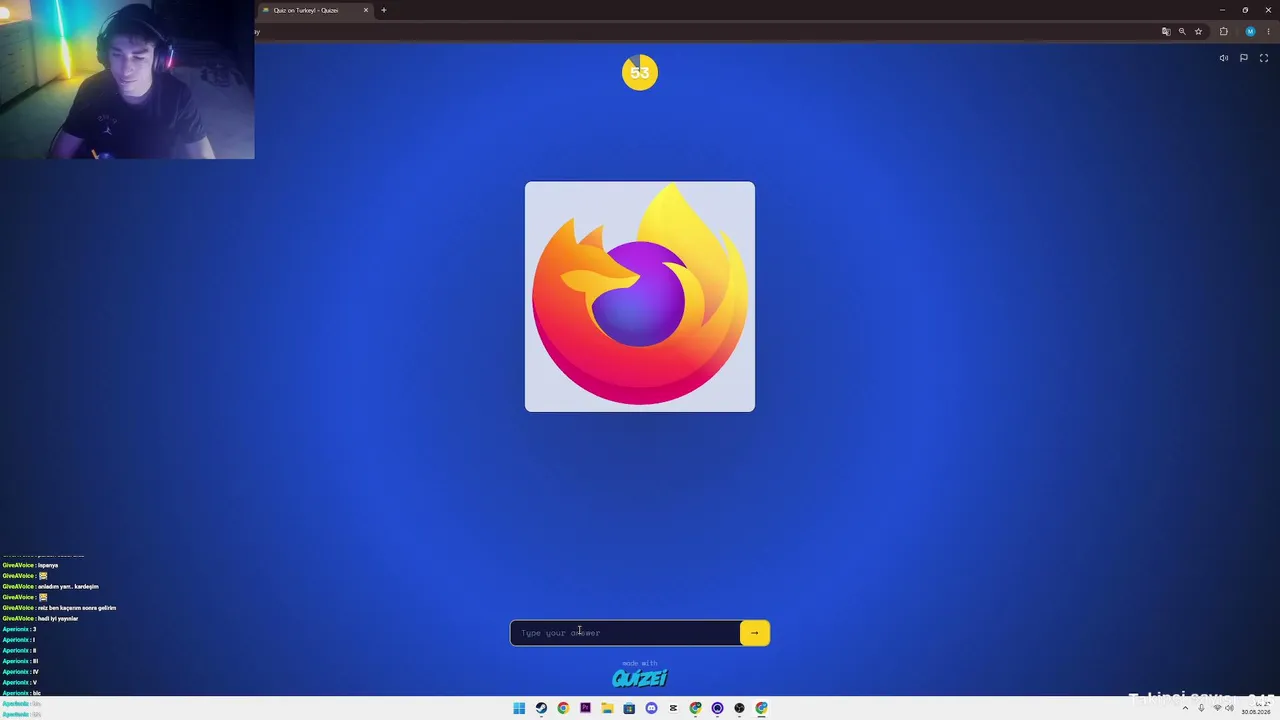Click the microphone icon in system tray
Viewport: 1280px width, 720px height.
1201,708
